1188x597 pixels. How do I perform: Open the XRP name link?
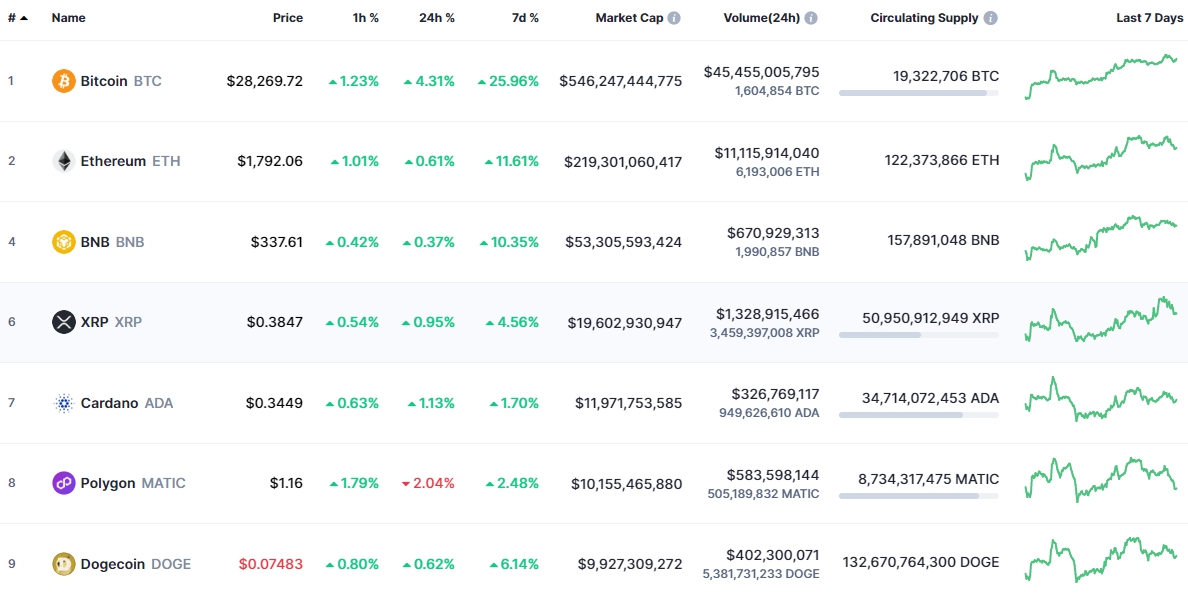[94, 322]
